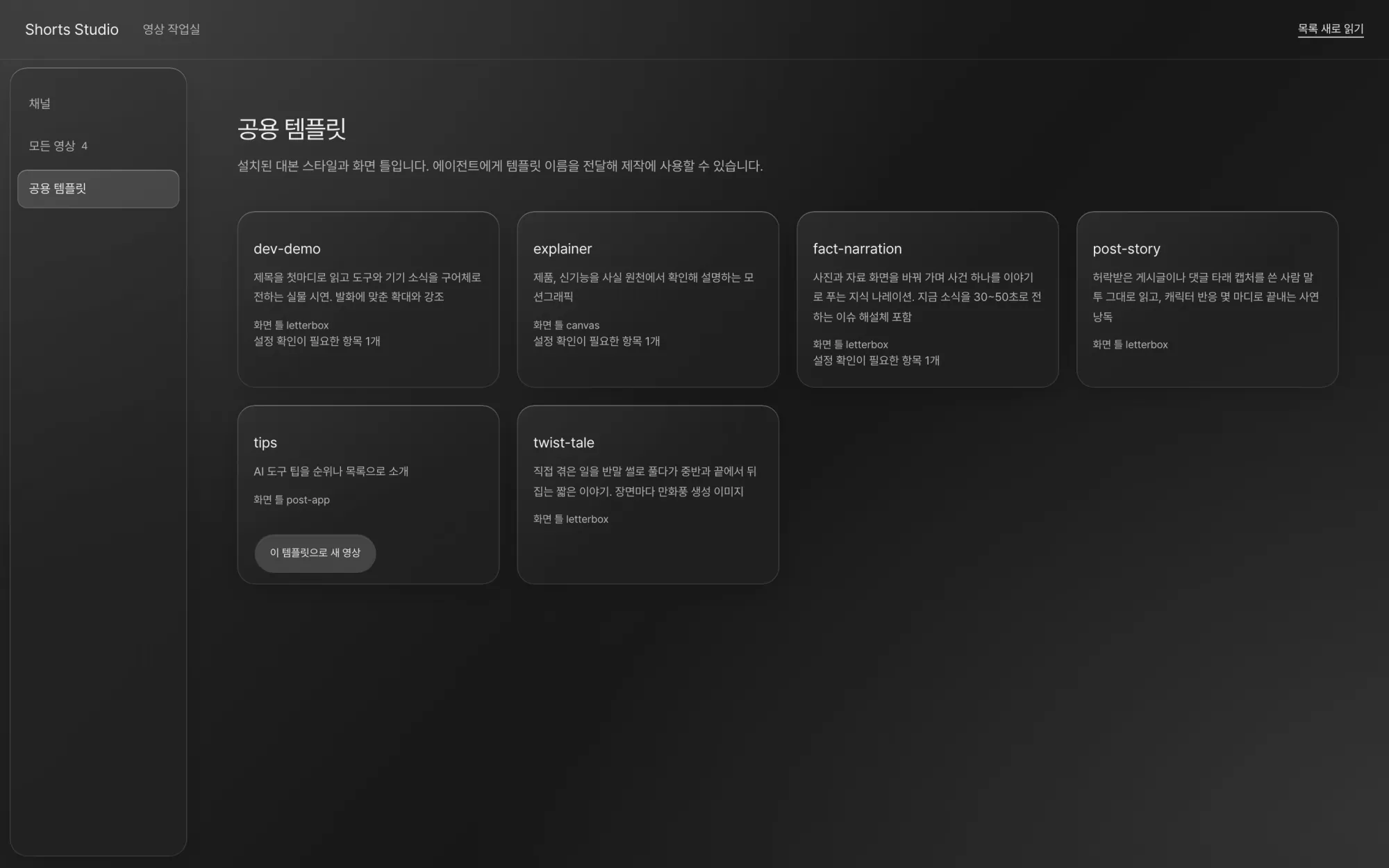Click 설정 확인이 필요한 항목 in dev-demo card

pyautogui.click(x=317, y=341)
